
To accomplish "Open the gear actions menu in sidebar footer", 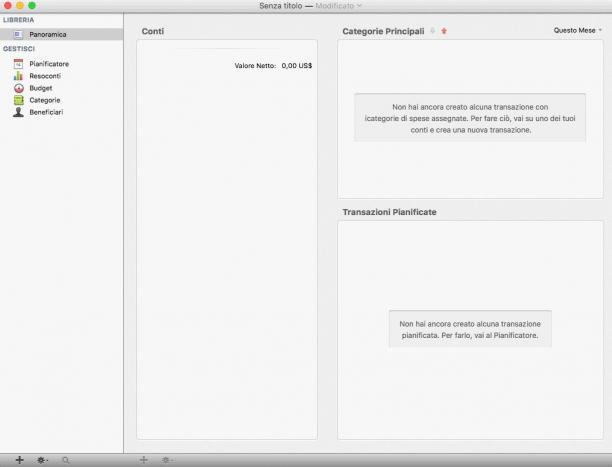I will pyautogui.click(x=42, y=460).
